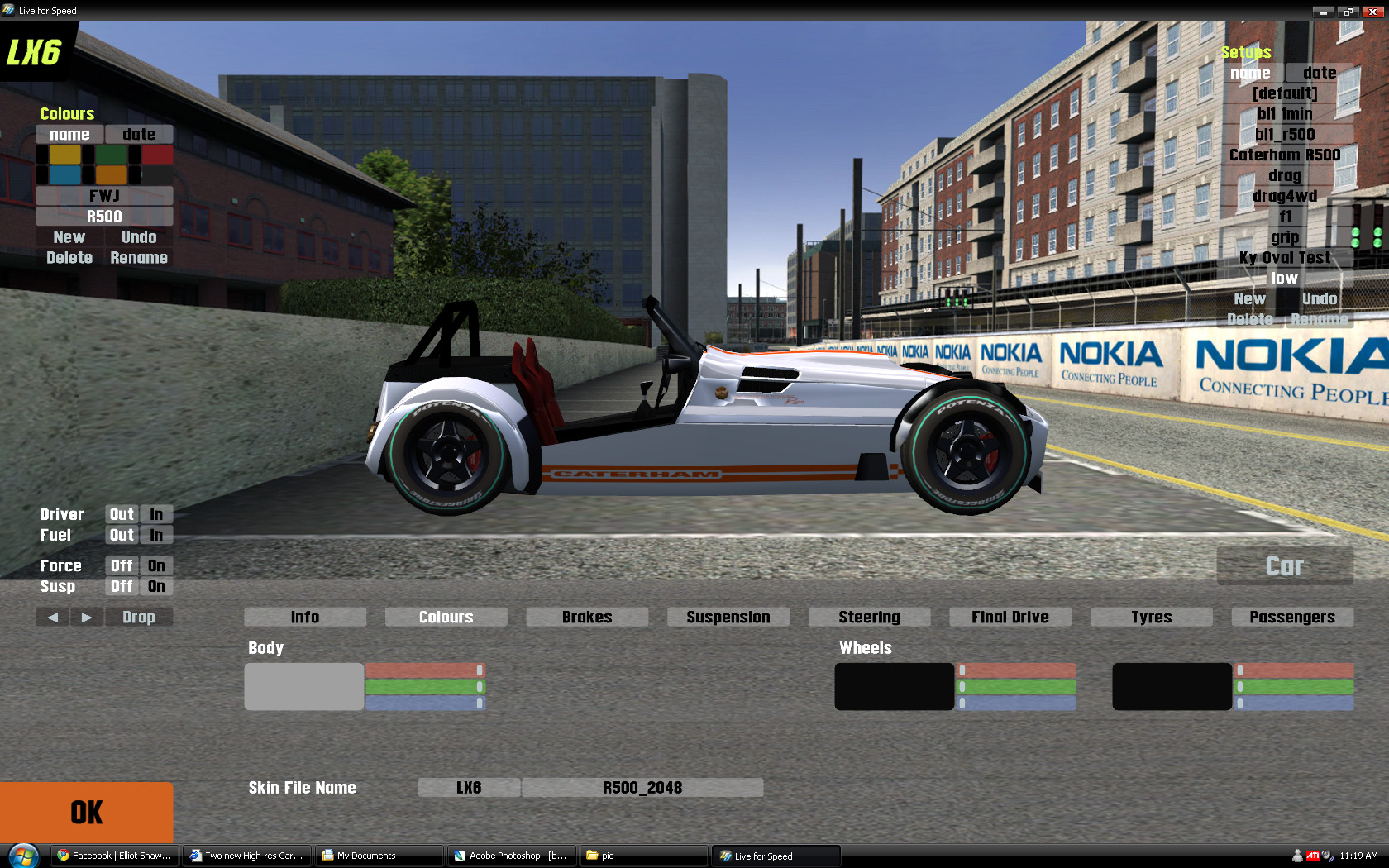Select the Caterham R500 setup
This screenshot has width=1389, height=868.
(1285, 155)
